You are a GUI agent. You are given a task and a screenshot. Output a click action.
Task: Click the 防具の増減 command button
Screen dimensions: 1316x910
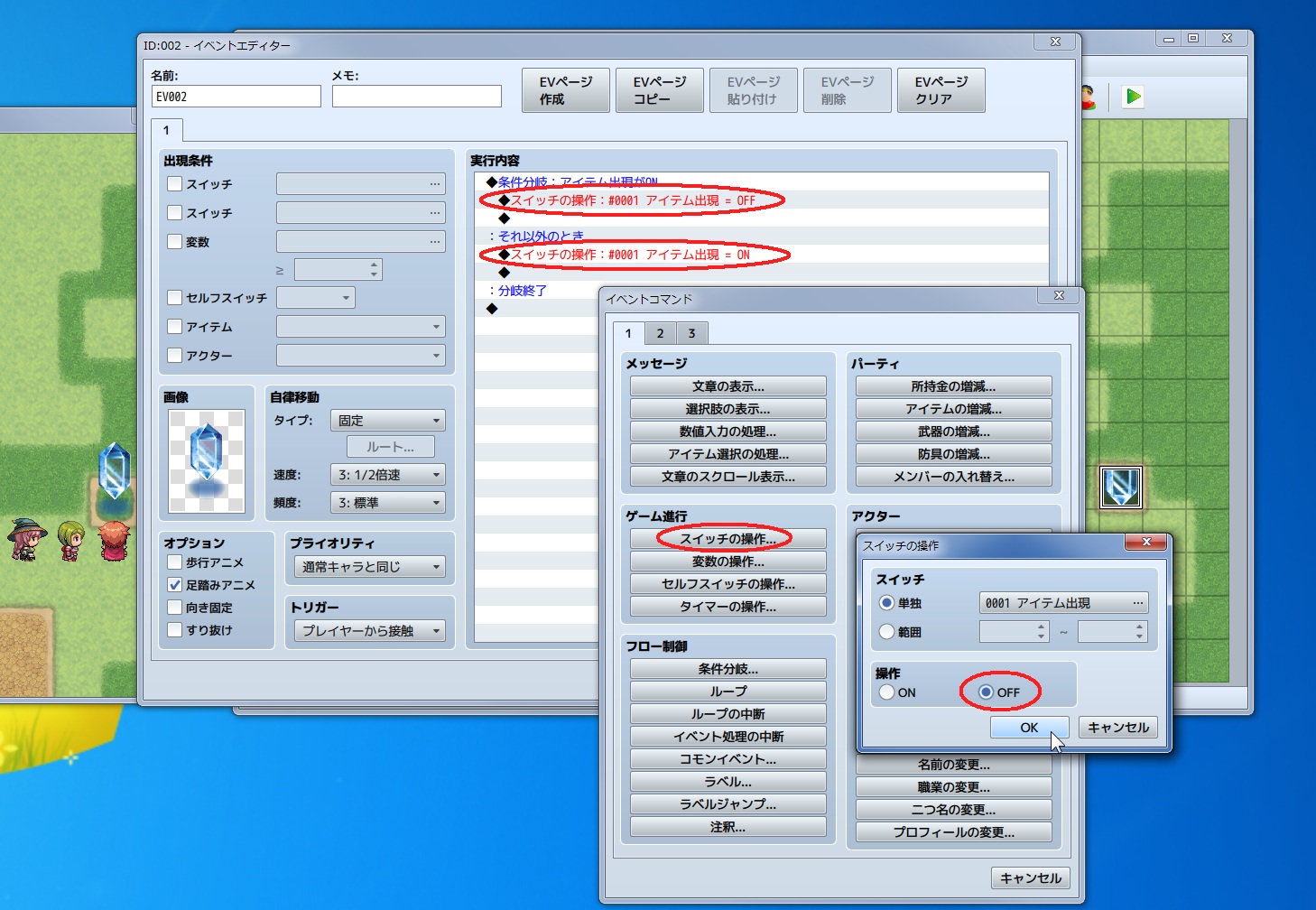953,454
